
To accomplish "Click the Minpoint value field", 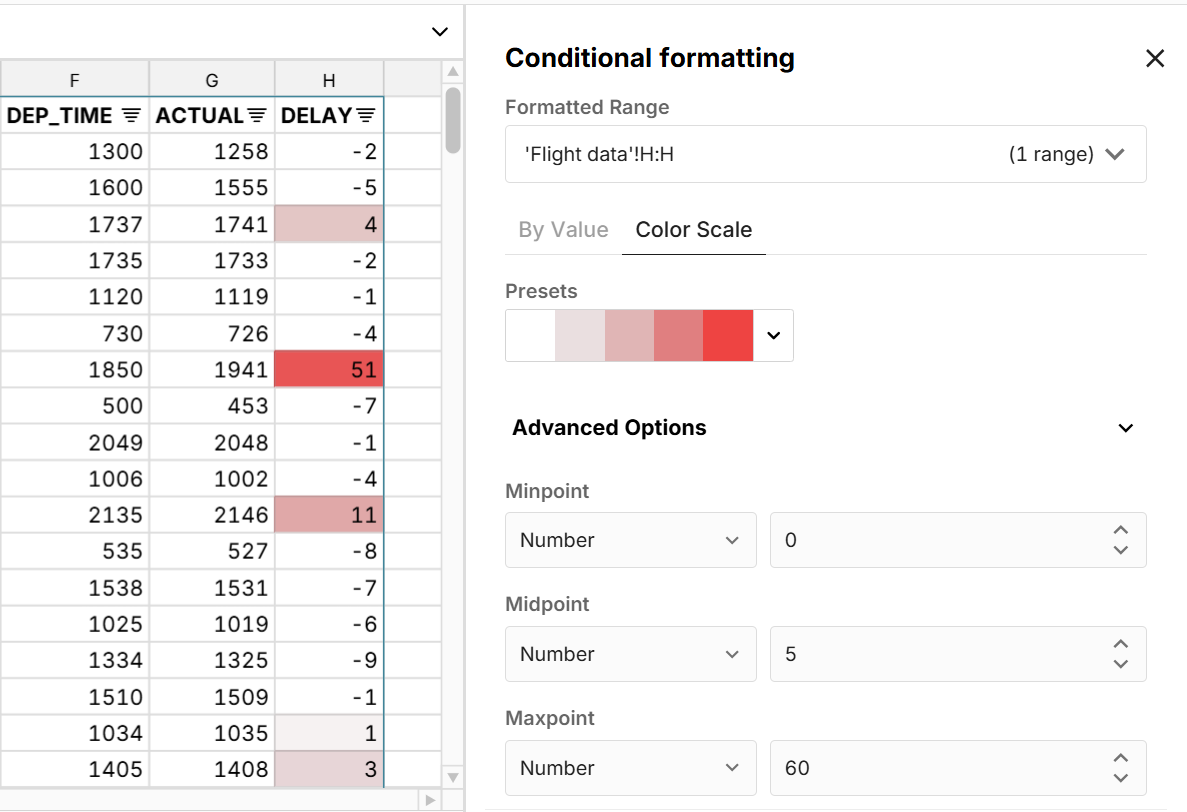I will tap(940, 540).
